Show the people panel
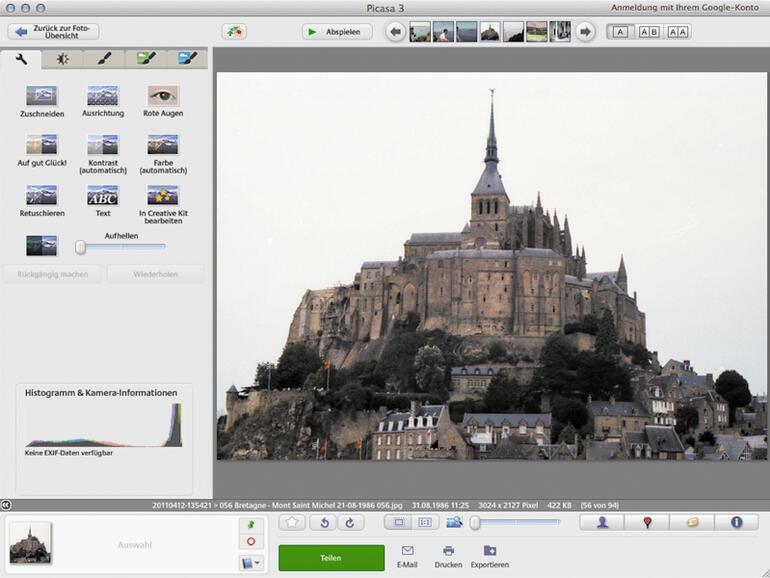The height and width of the screenshot is (578, 770). pos(602,522)
